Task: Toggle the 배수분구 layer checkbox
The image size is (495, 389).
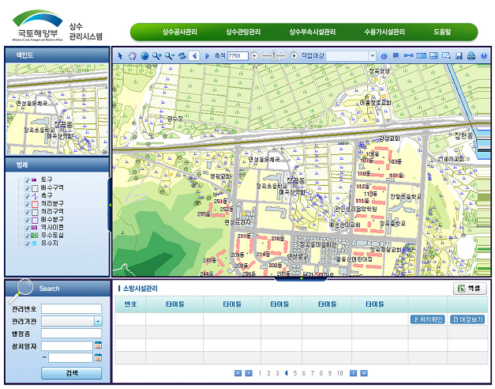Action: [28, 220]
